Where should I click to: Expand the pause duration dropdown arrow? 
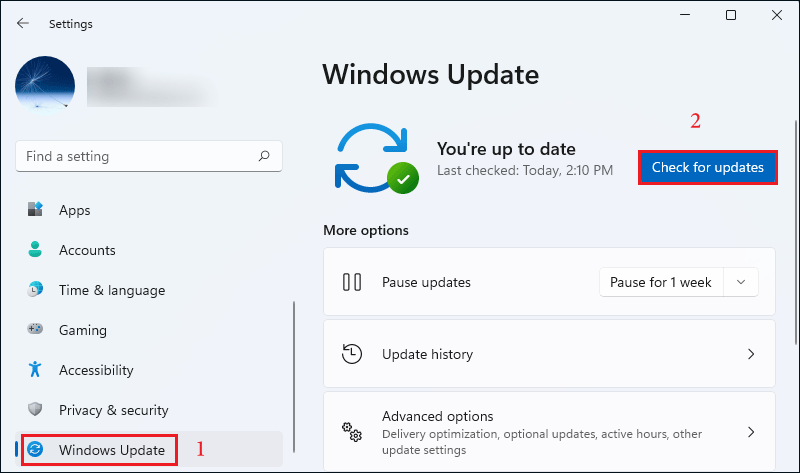[741, 282]
